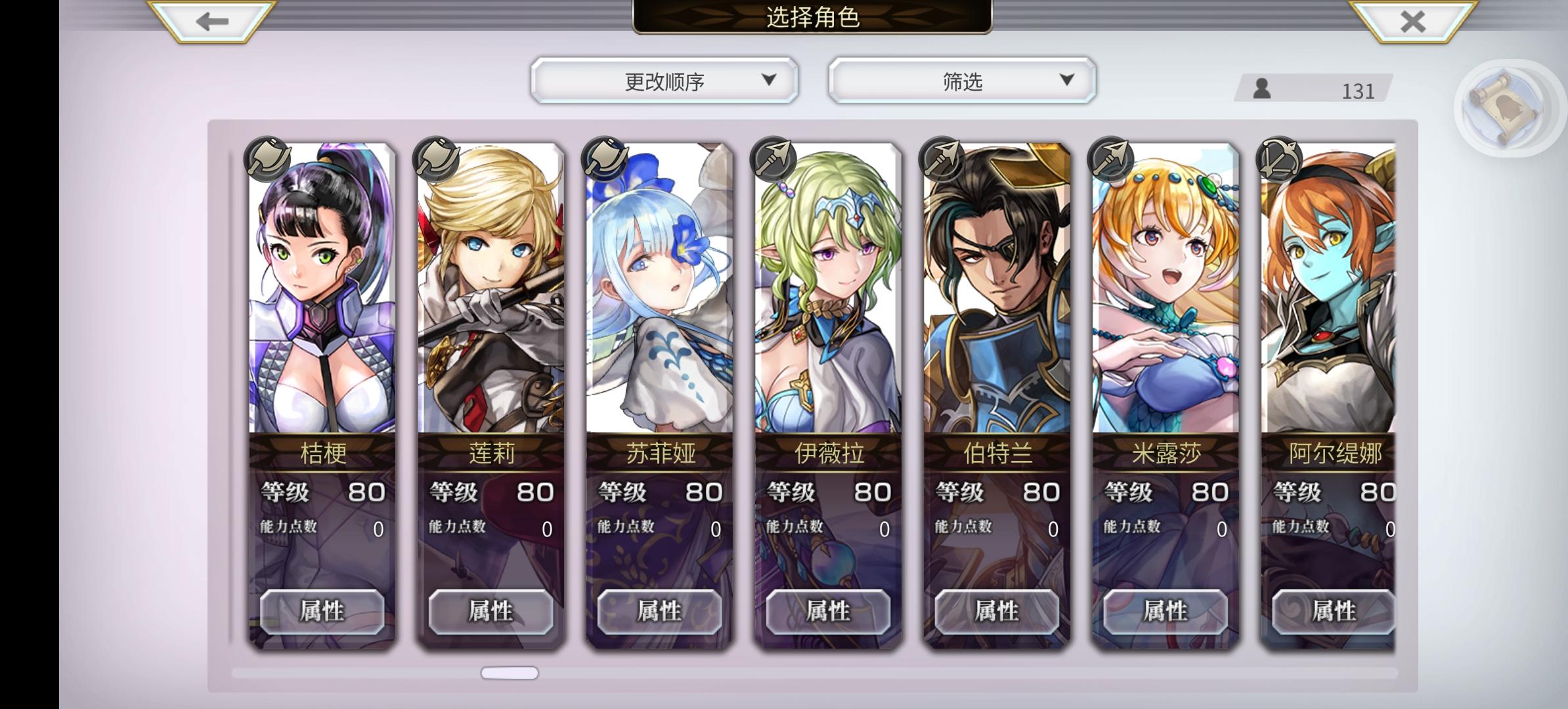
Task: Click the axe weapon icon on 桔梗
Action: click(267, 159)
